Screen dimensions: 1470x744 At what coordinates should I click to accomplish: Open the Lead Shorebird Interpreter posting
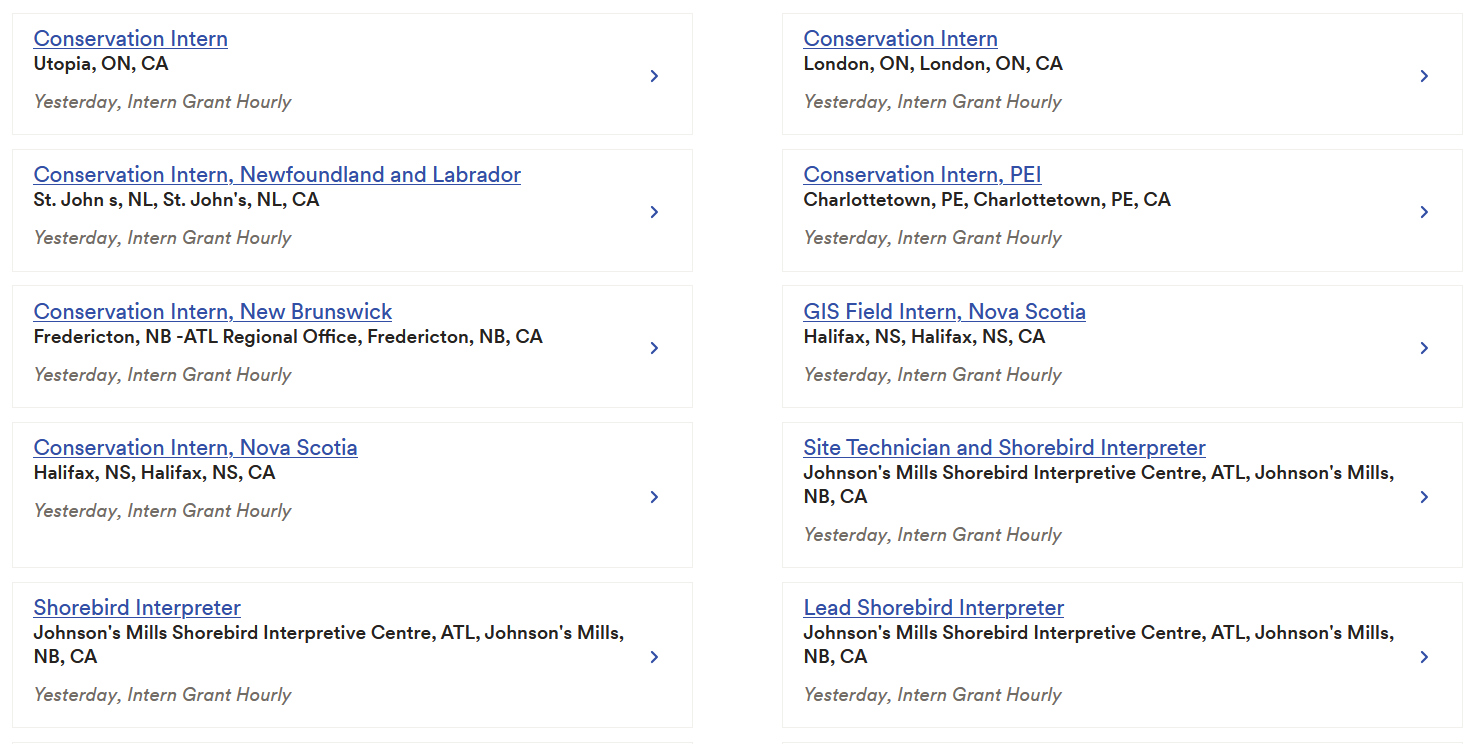[x=933, y=608]
